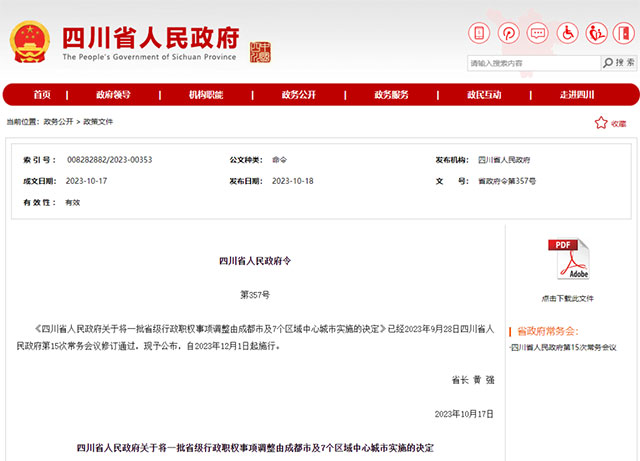Select 公文种类 value 命令
Image resolution: width=640 pixels, height=461 pixels.
coord(279,160)
